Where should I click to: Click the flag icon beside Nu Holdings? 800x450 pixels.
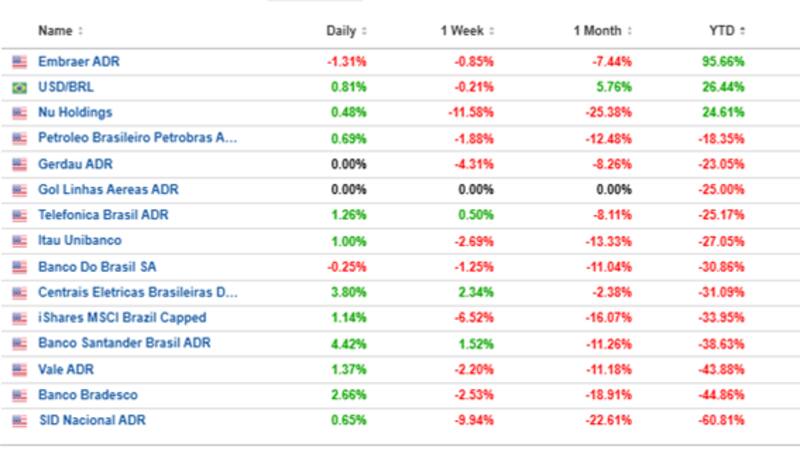tap(18, 113)
